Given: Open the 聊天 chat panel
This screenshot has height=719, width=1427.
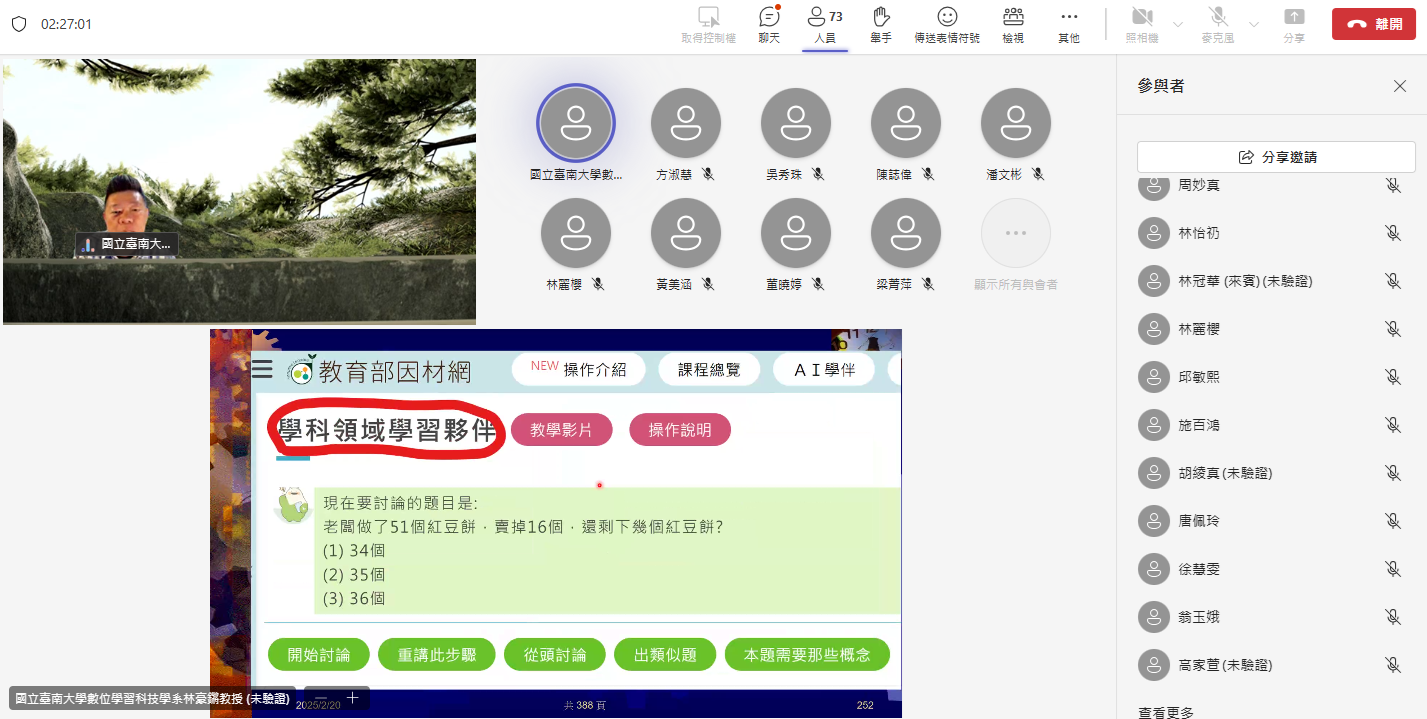Looking at the screenshot, I should 769,25.
